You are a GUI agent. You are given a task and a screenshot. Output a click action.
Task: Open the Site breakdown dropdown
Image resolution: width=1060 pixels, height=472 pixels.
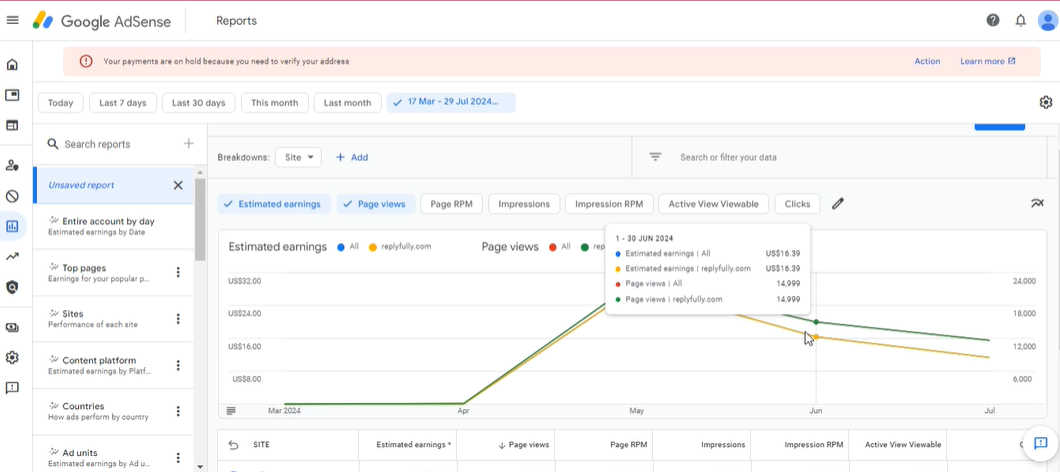(x=298, y=157)
